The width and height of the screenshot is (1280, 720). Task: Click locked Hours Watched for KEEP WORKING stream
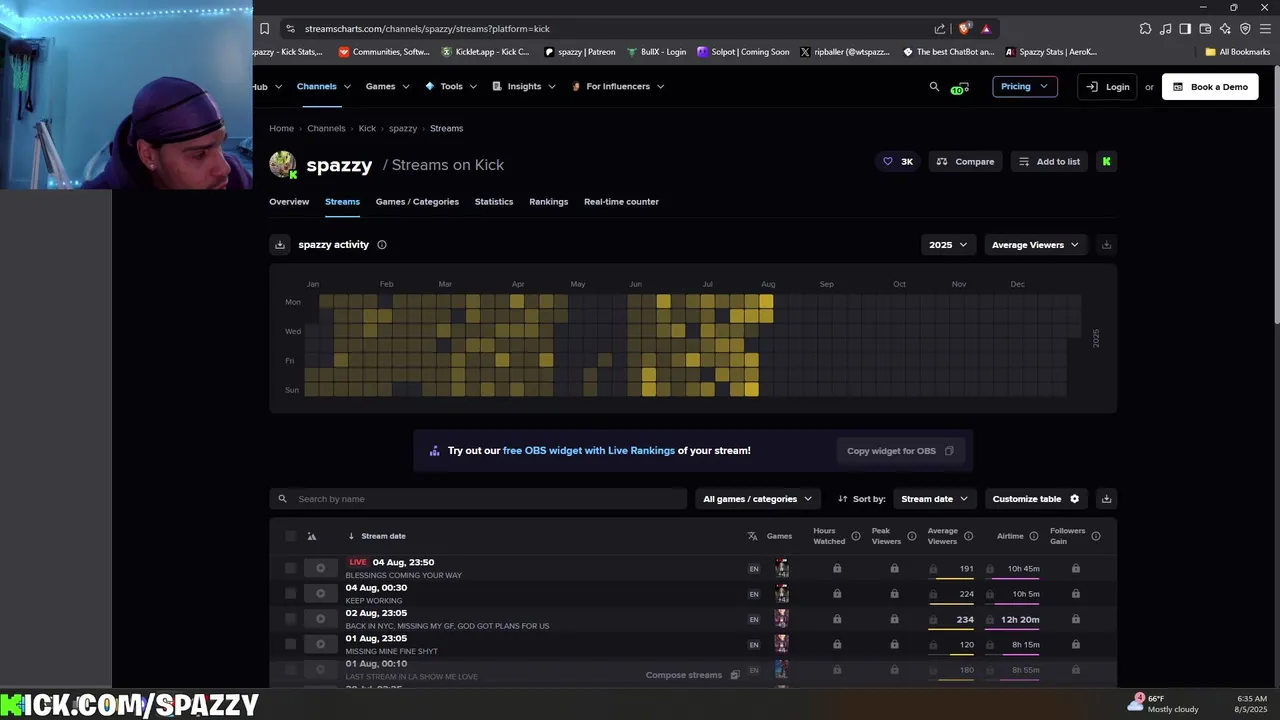[x=837, y=594]
